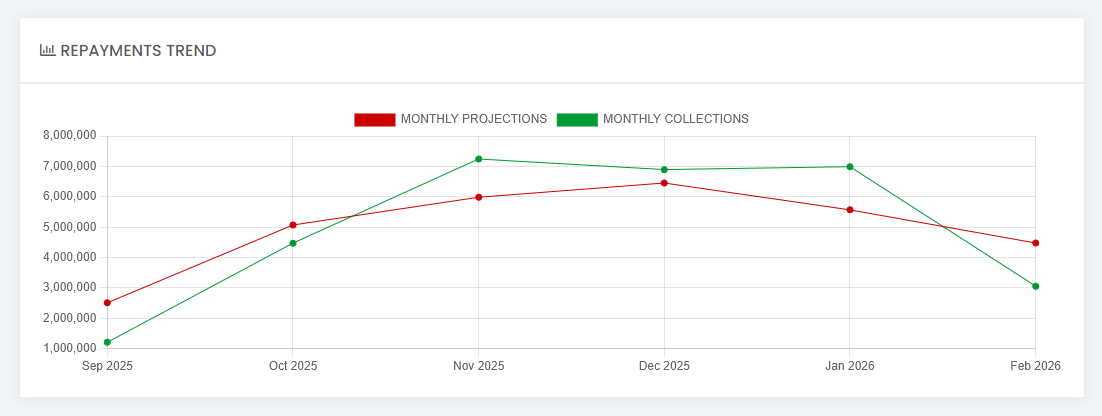Image resolution: width=1102 pixels, height=416 pixels.
Task: Select the red projections point for Jan 2026
Action: 850,210
